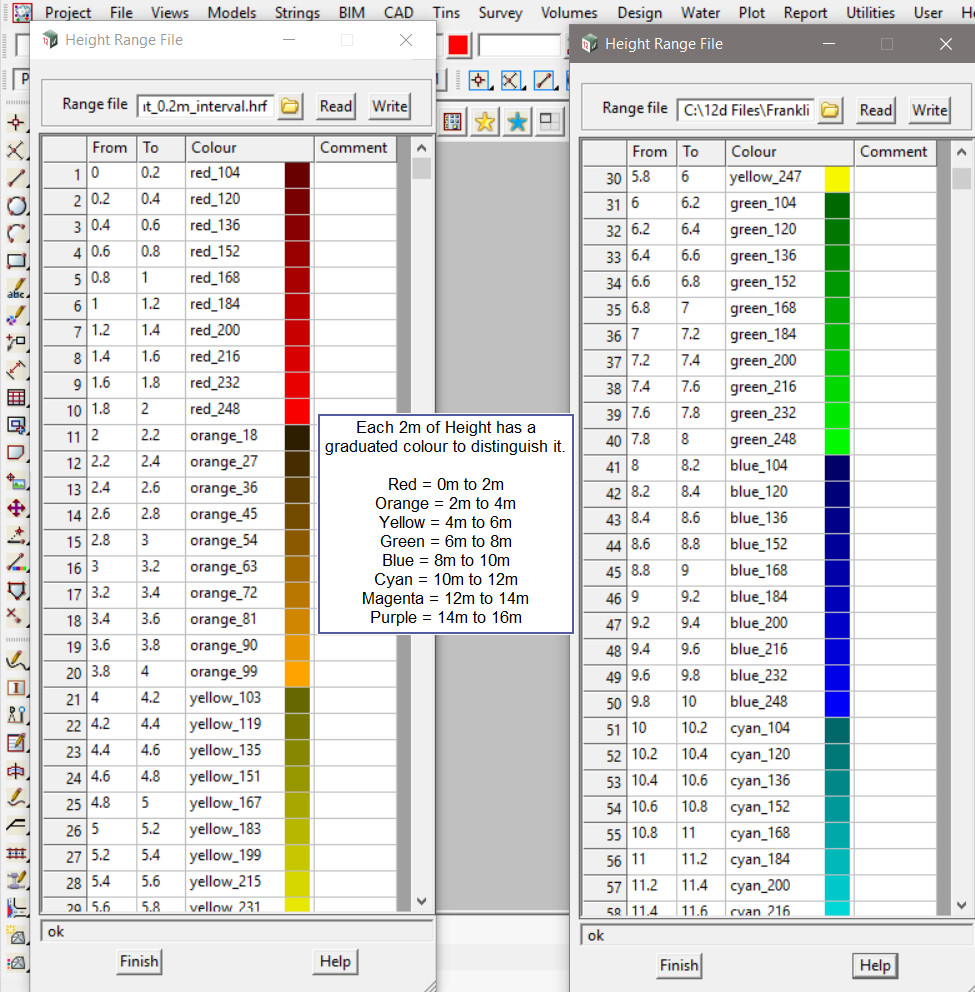Click the red table grid icon in left toolbar
This screenshot has height=992, width=975.
16,398
